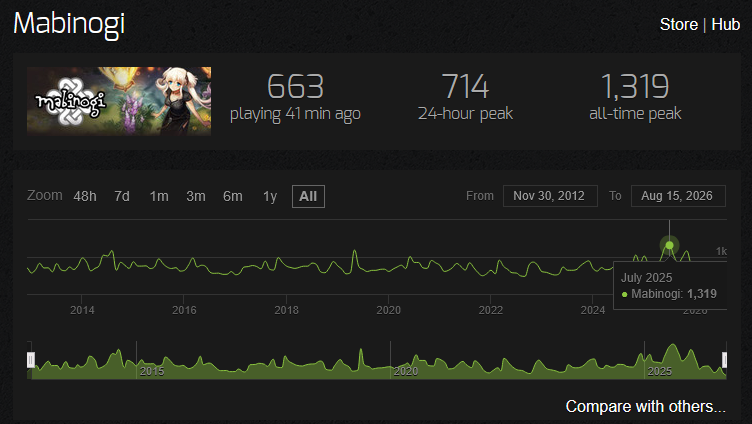Click the 663 playing count
This screenshot has height=424, width=752.
pos(295,86)
